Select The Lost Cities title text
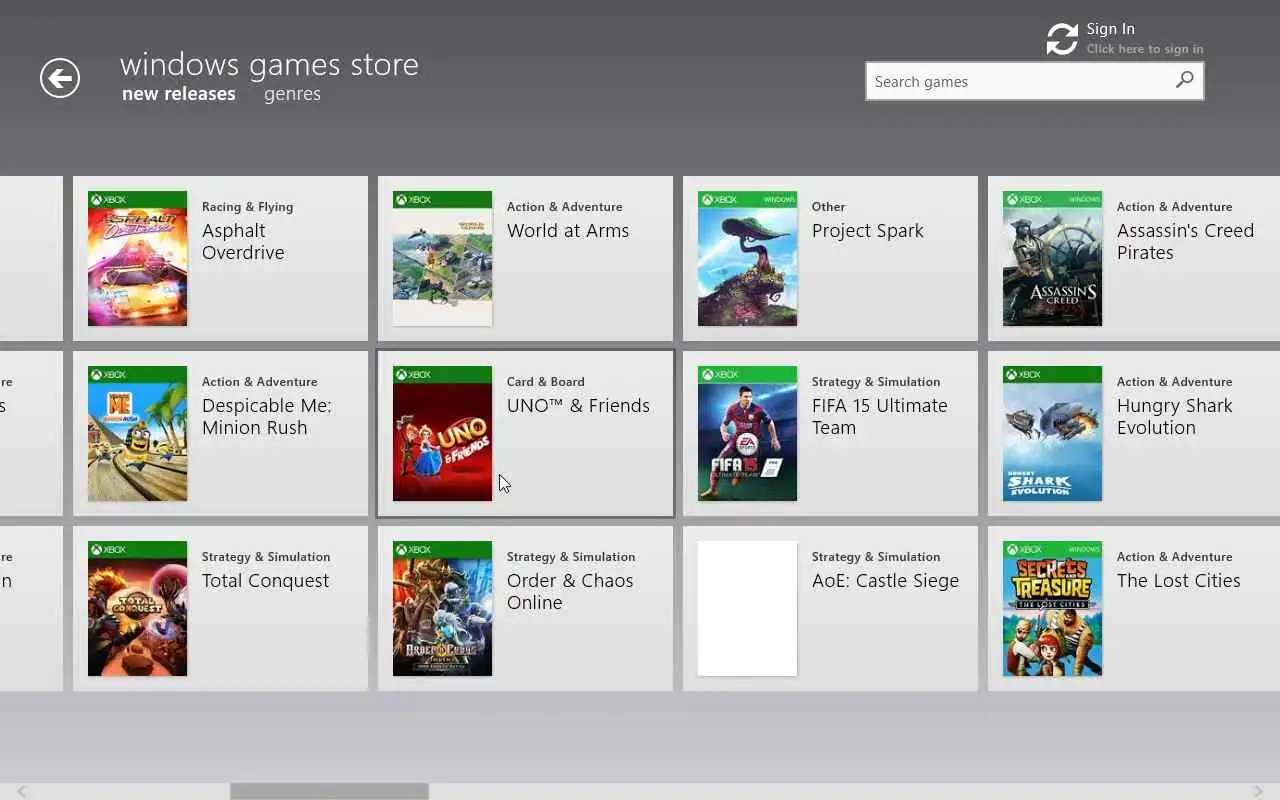Screen dimensions: 1280x800 click(x=1179, y=580)
